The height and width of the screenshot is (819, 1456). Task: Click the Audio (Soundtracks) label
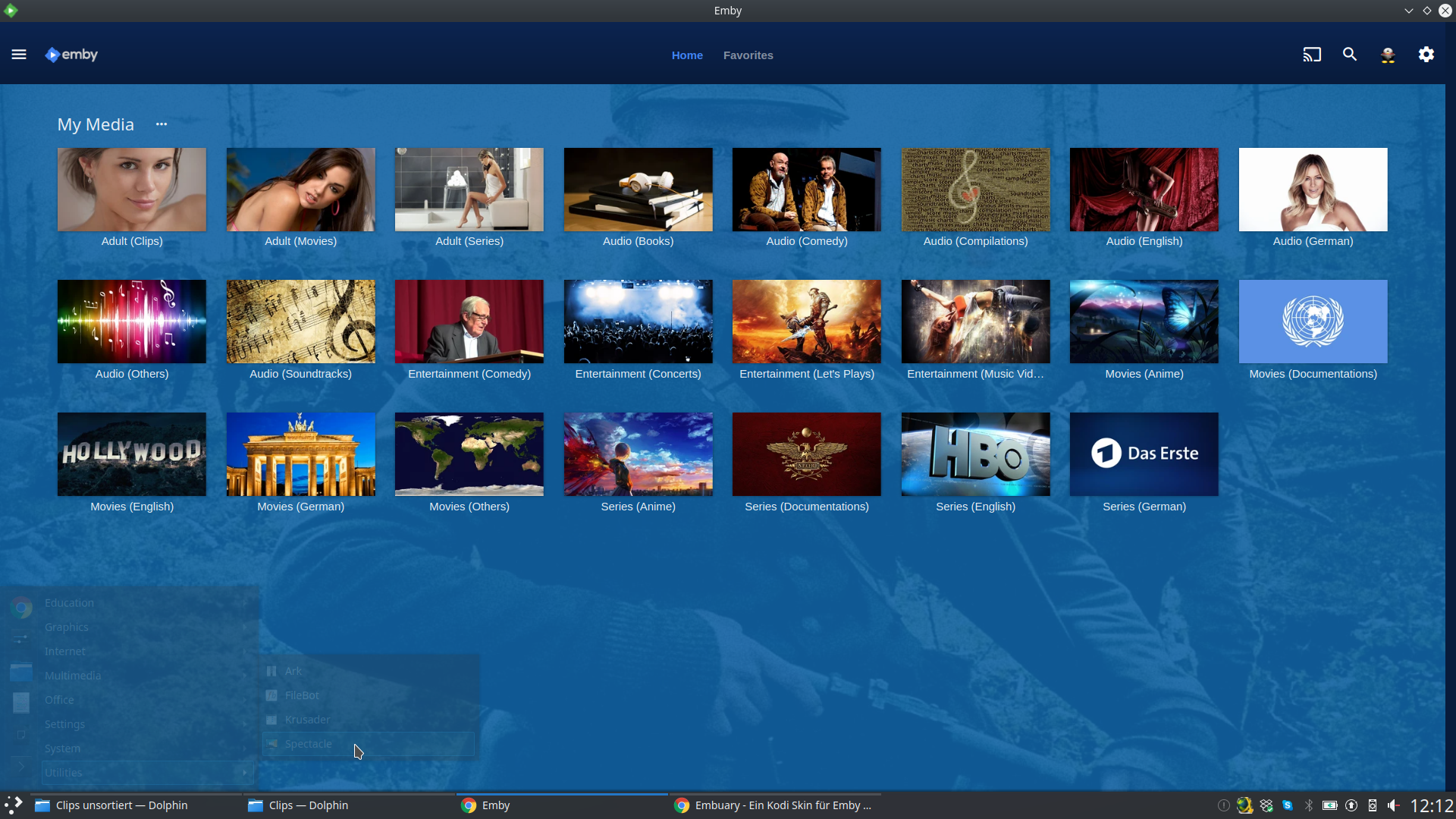tap(300, 374)
